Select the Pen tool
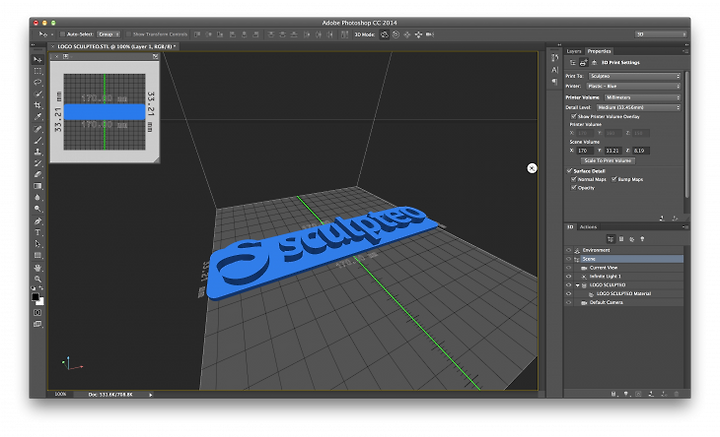Screen dimensions: 720x437 (38, 221)
